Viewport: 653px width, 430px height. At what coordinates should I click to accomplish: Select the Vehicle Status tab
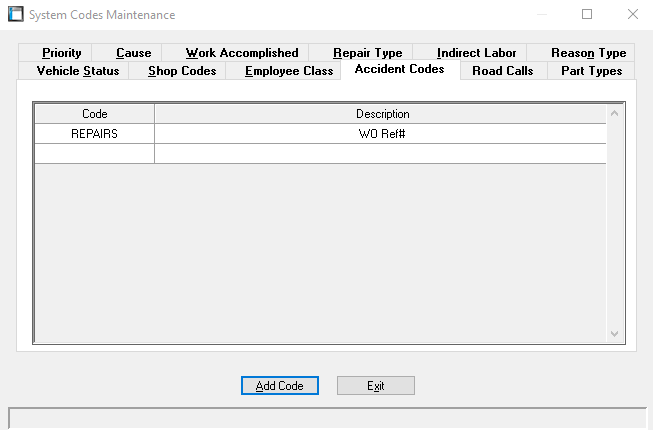77,71
